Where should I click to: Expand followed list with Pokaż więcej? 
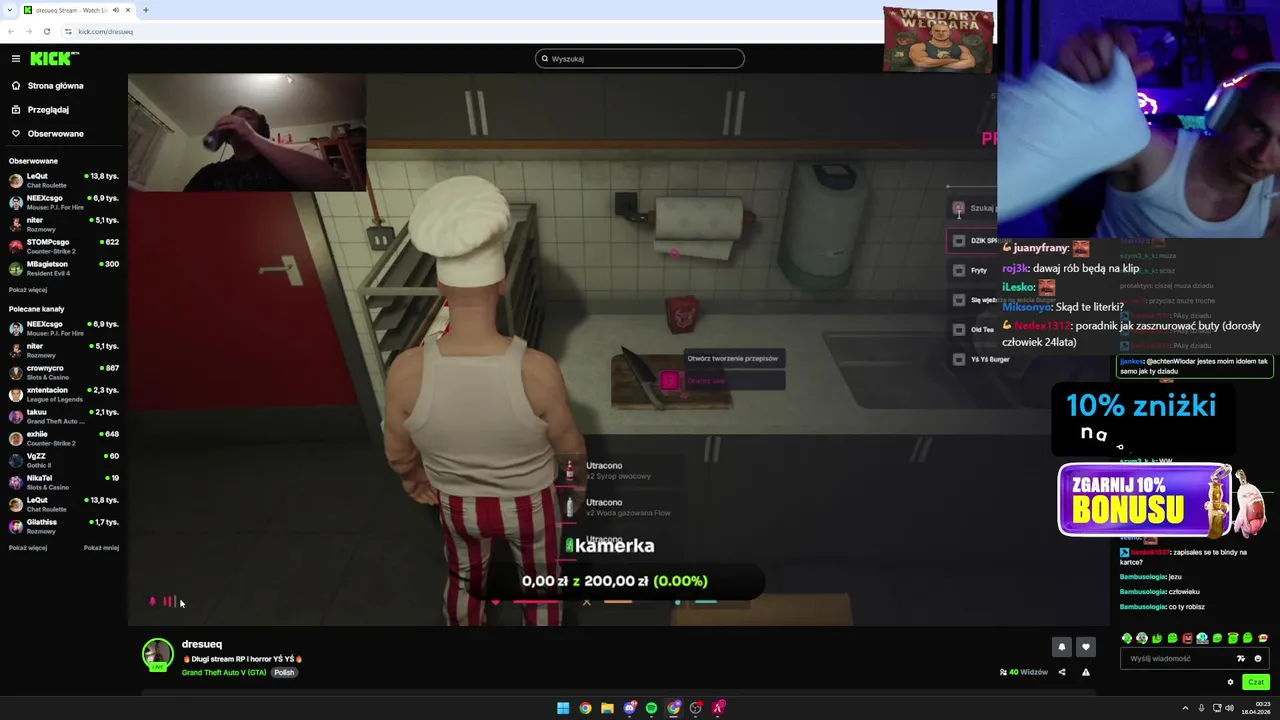coord(28,290)
